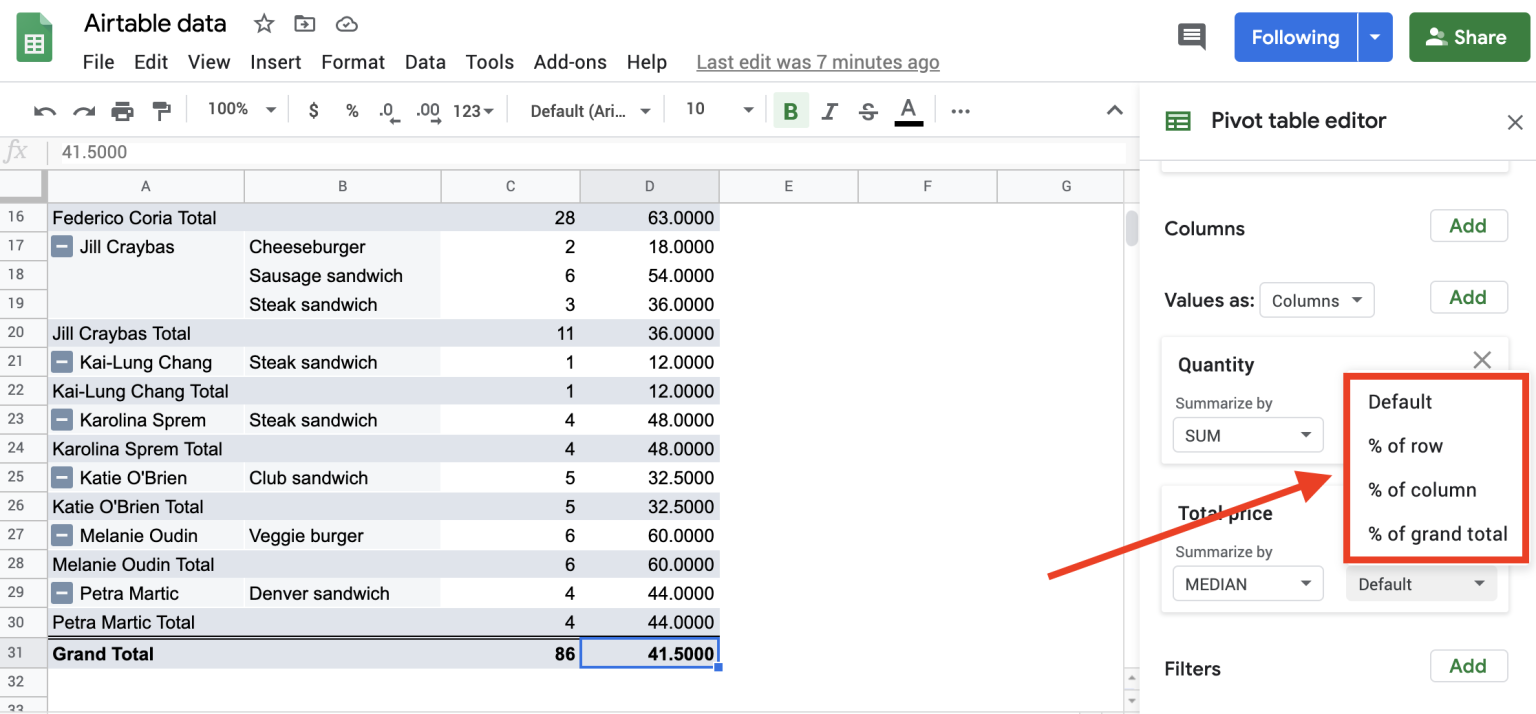Format selection as currency
This screenshot has height=714, width=1536.
(313, 110)
